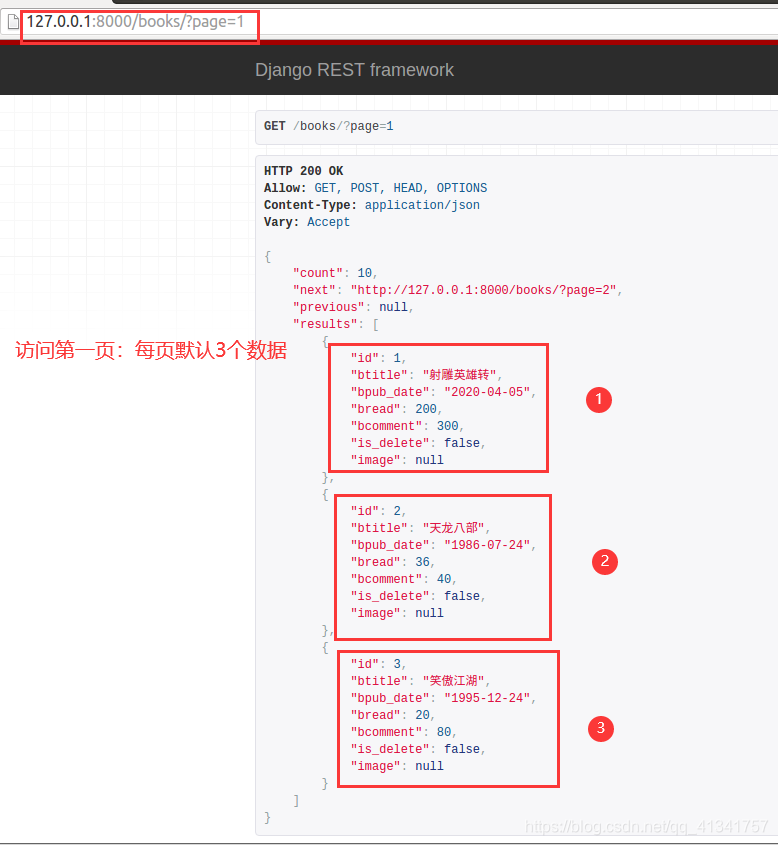Click the "id": 1 line

[378, 358]
